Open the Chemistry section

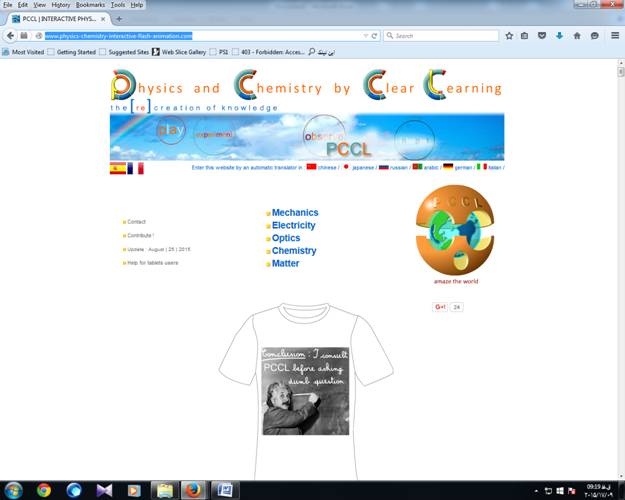pyautogui.click(x=294, y=251)
